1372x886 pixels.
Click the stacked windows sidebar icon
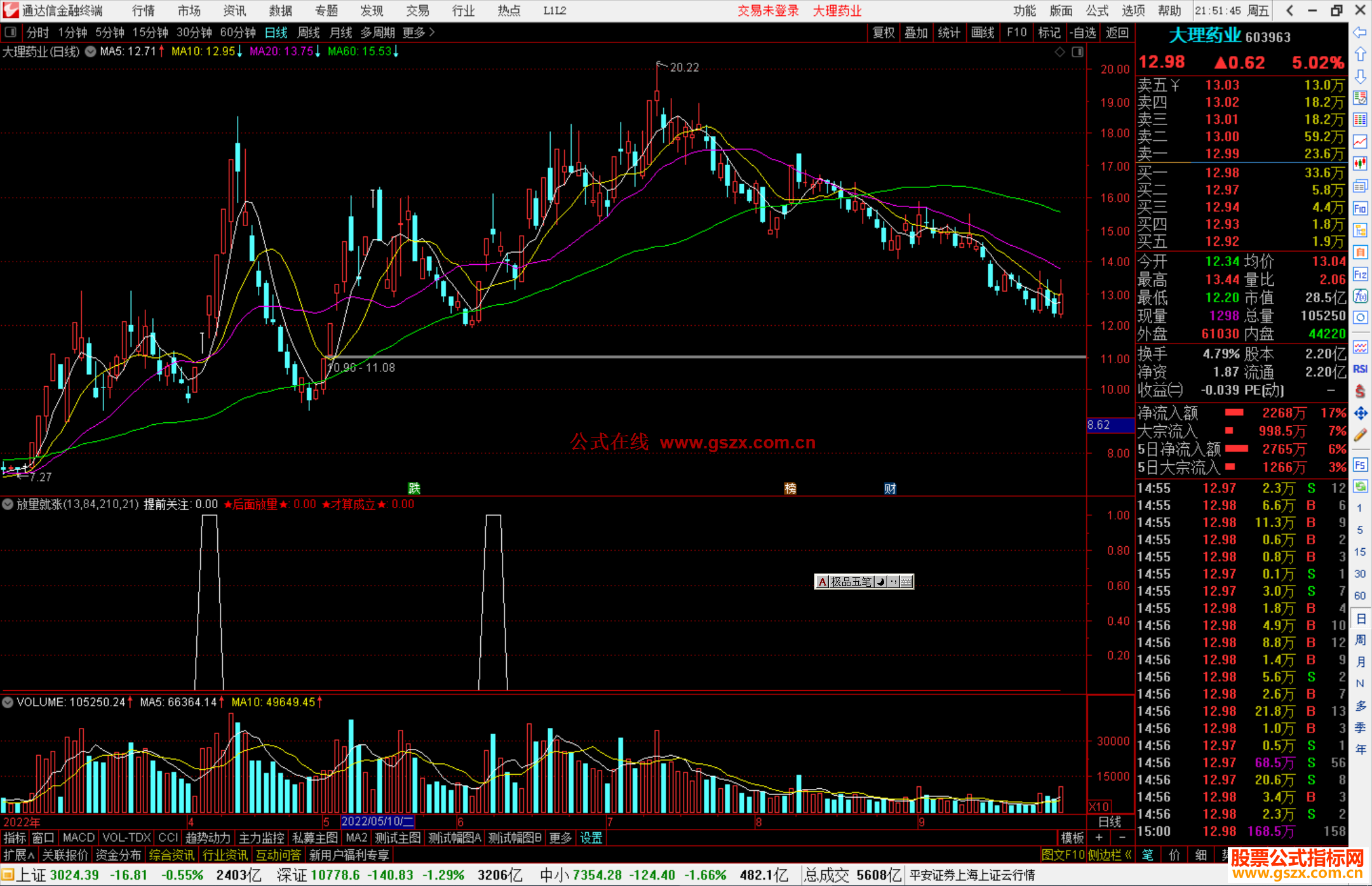pyautogui.click(x=1360, y=186)
